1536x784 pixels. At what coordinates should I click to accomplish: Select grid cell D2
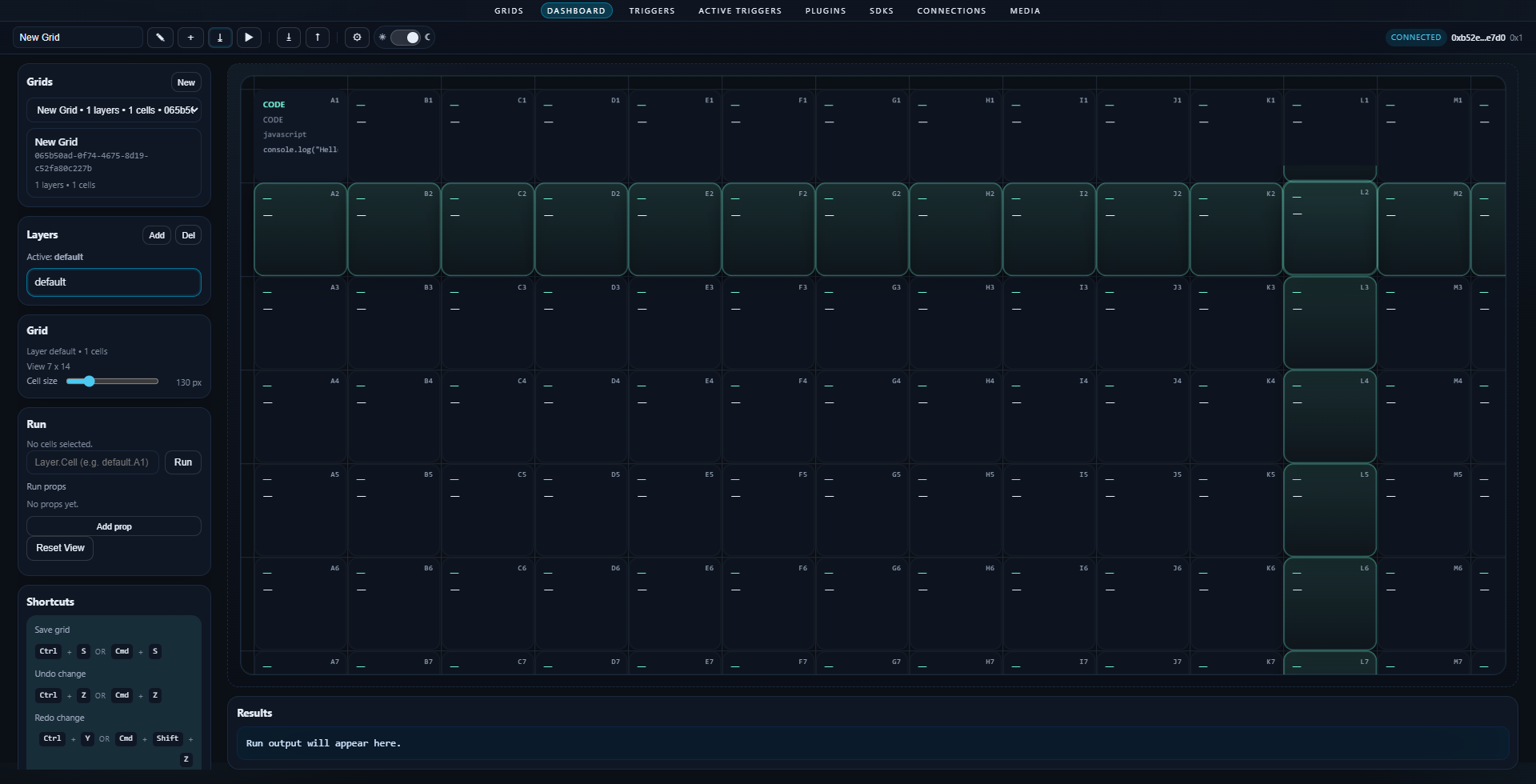(582, 230)
